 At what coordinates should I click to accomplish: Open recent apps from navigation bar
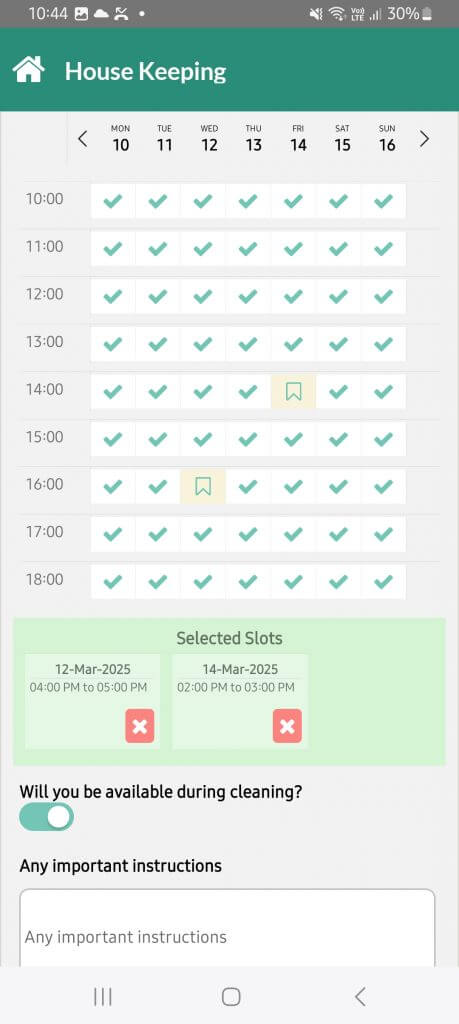click(x=103, y=997)
